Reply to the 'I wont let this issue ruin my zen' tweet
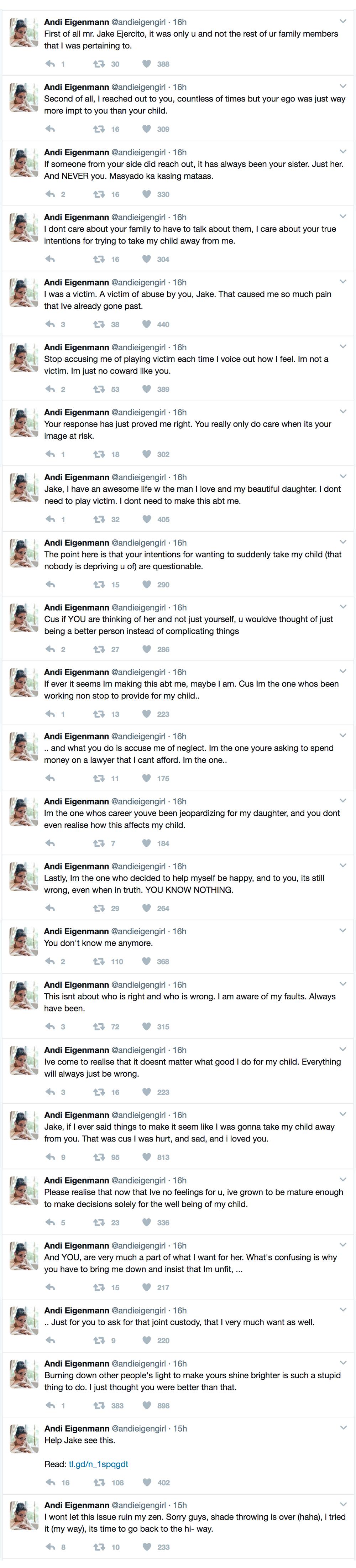Viewport: 356px width, 1568px height. (51, 1547)
